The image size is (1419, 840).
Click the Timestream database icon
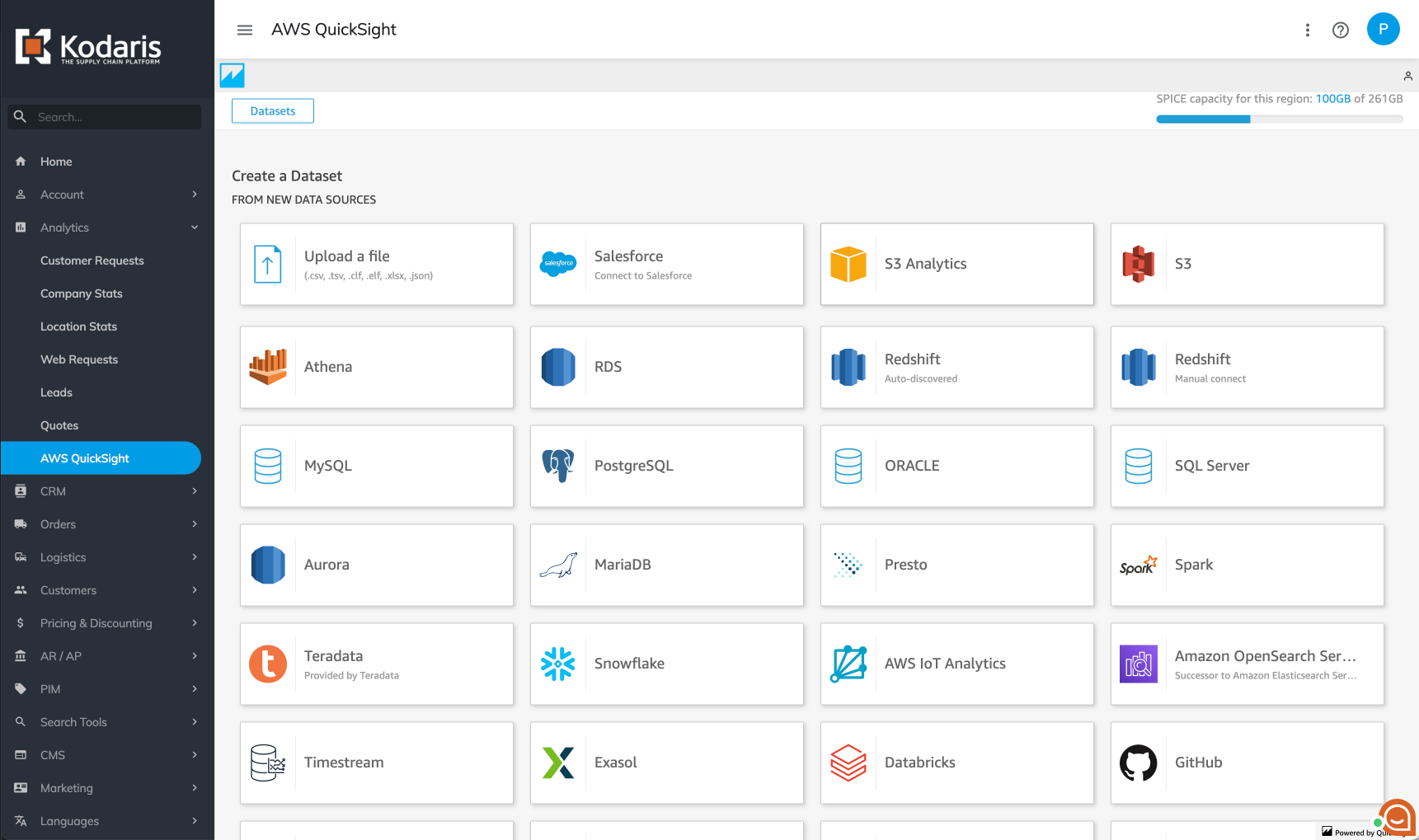tap(268, 763)
